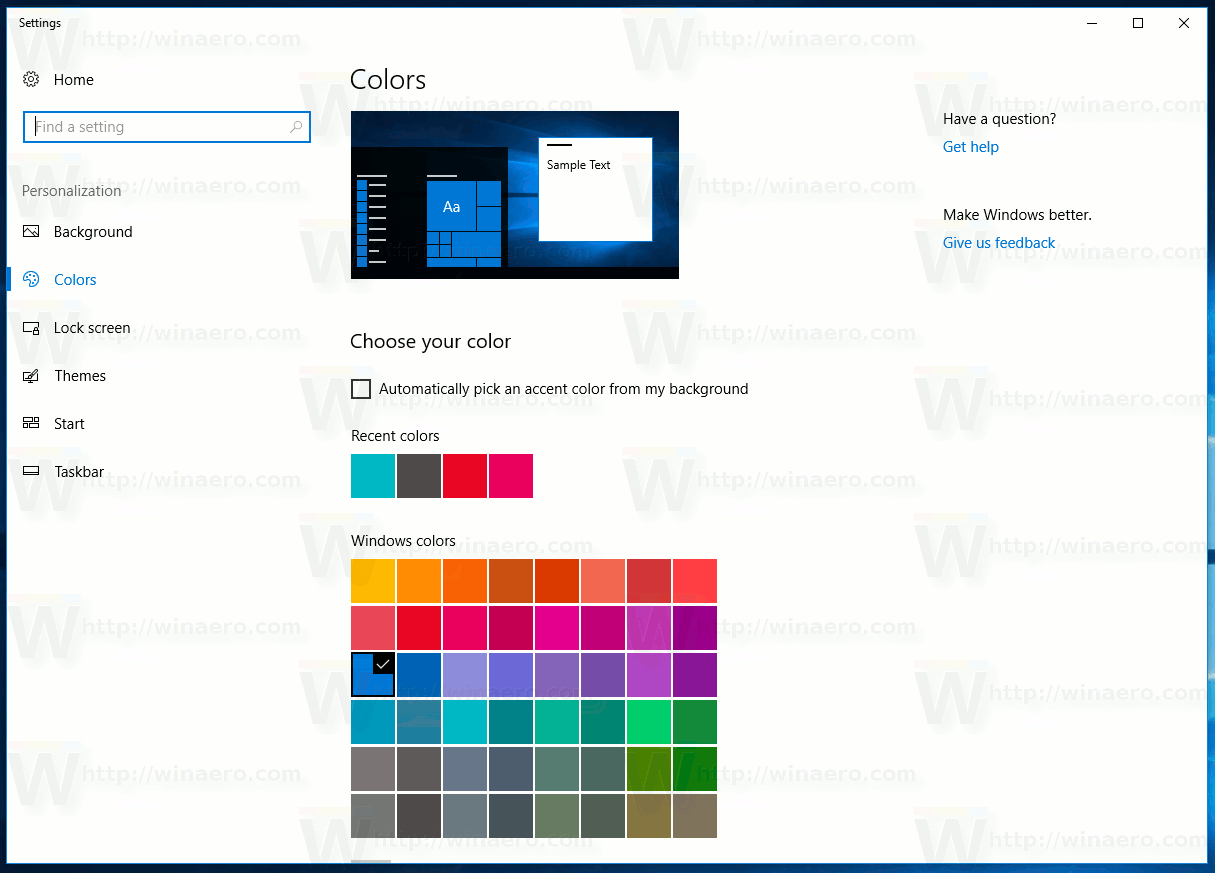Pick the dark gray recent color
The height and width of the screenshot is (873, 1215).
pos(419,476)
